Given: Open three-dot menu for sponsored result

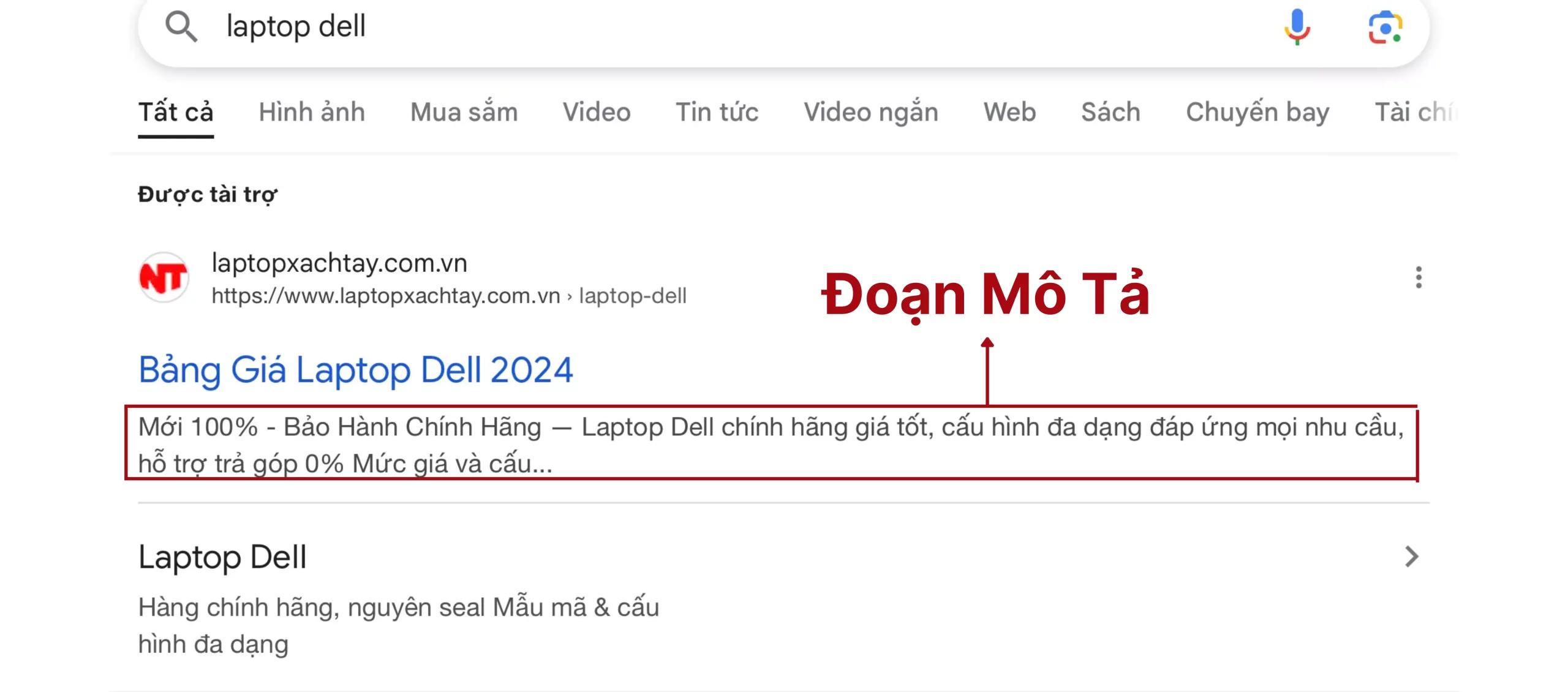Looking at the screenshot, I should (1418, 277).
